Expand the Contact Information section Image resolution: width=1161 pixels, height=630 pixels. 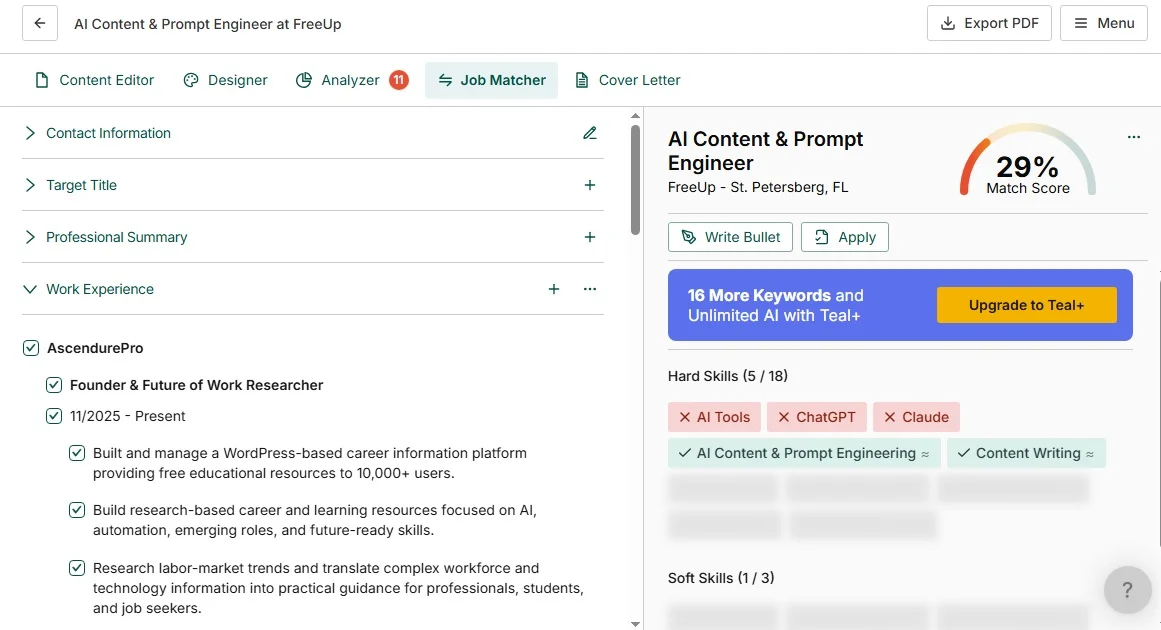(x=30, y=133)
